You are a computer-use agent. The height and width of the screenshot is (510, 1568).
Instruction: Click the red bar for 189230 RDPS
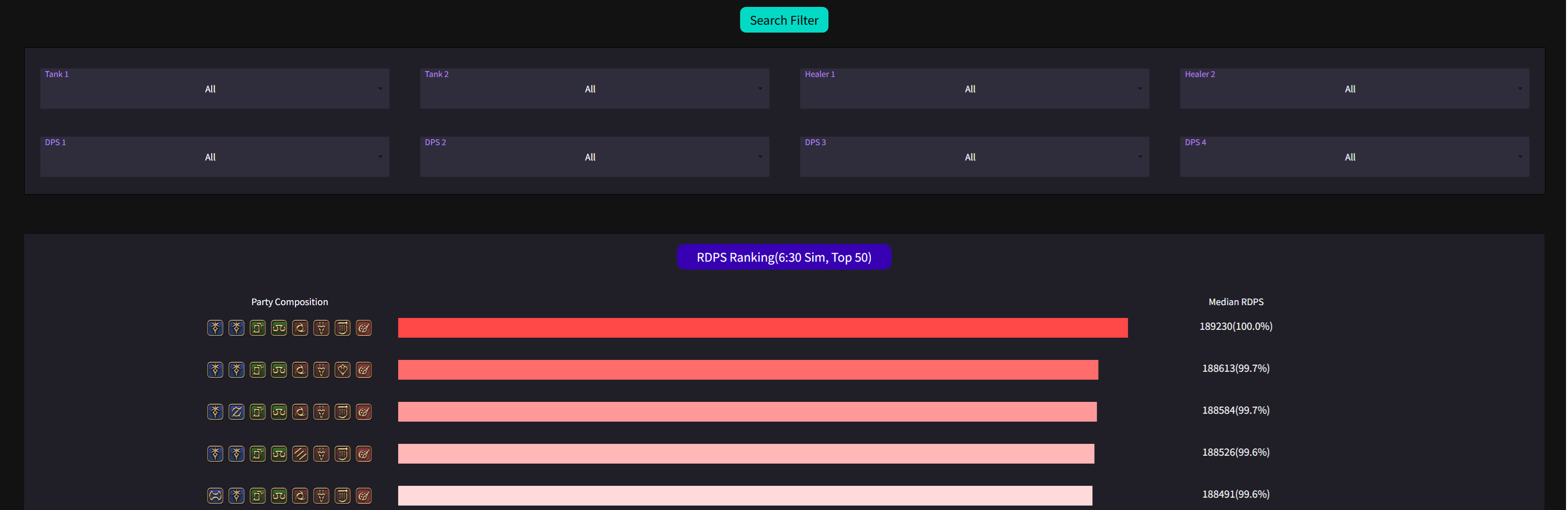tap(763, 328)
